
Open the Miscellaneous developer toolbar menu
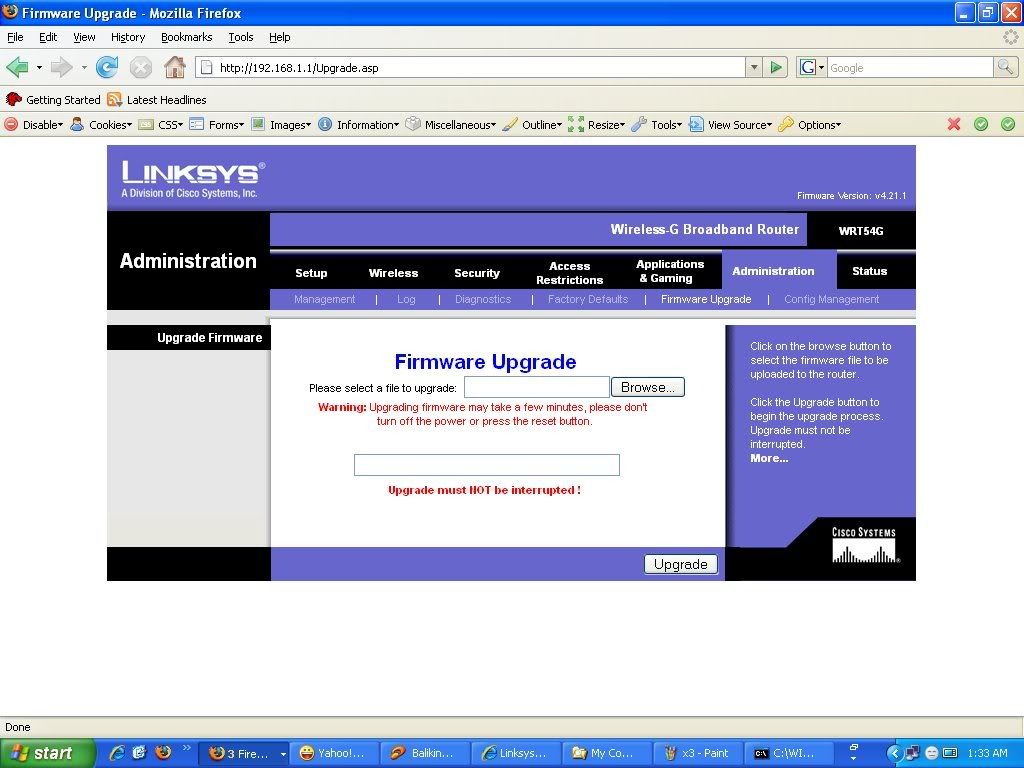451,125
